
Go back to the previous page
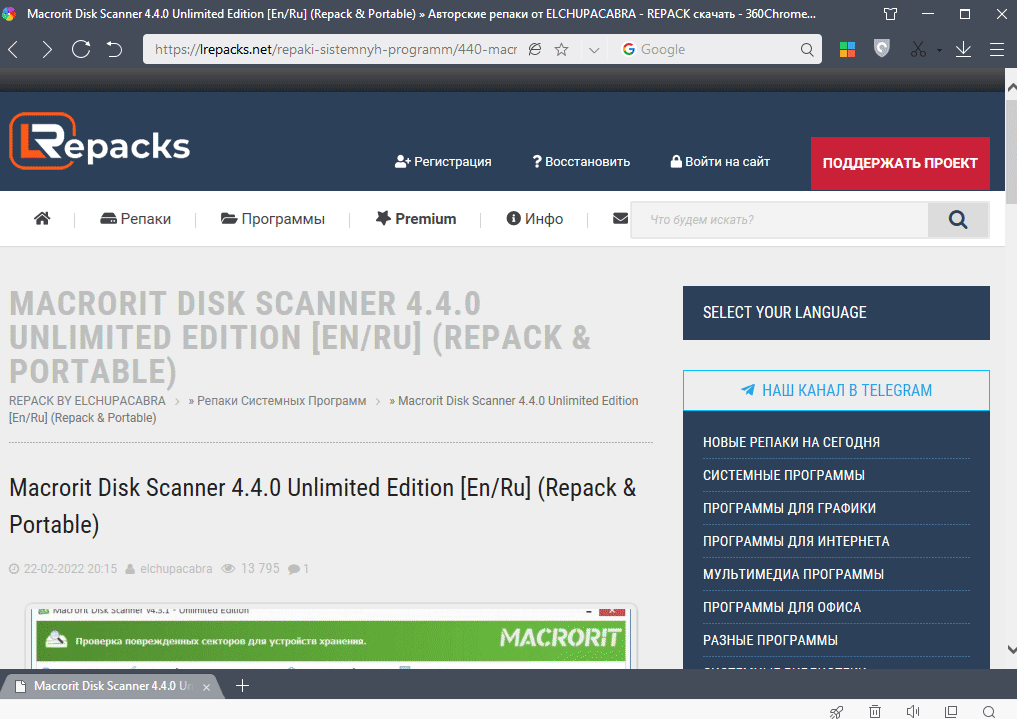(14, 49)
